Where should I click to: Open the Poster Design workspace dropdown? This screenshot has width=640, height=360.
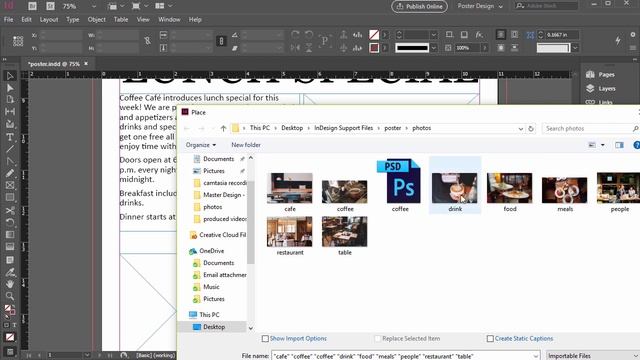480,6
